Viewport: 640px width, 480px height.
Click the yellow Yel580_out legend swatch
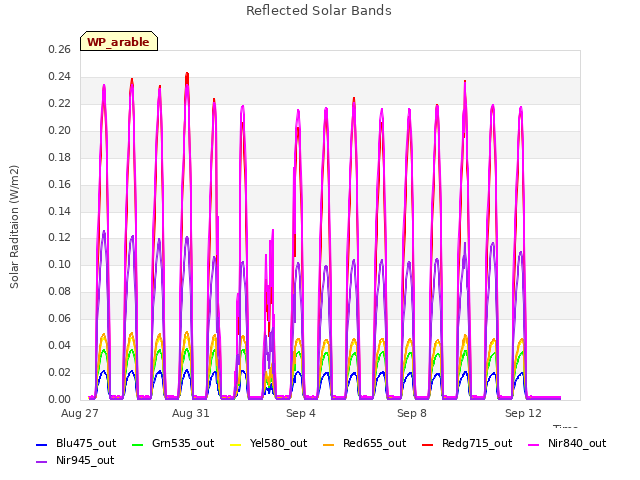(236, 444)
